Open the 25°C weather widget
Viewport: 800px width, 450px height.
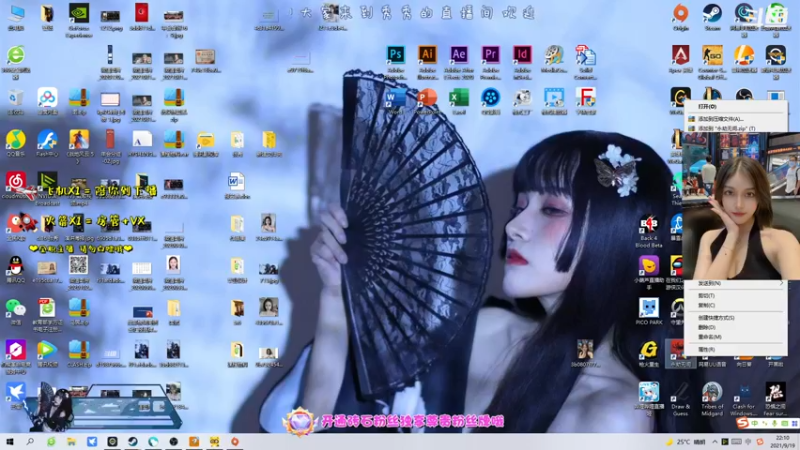point(686,442)
